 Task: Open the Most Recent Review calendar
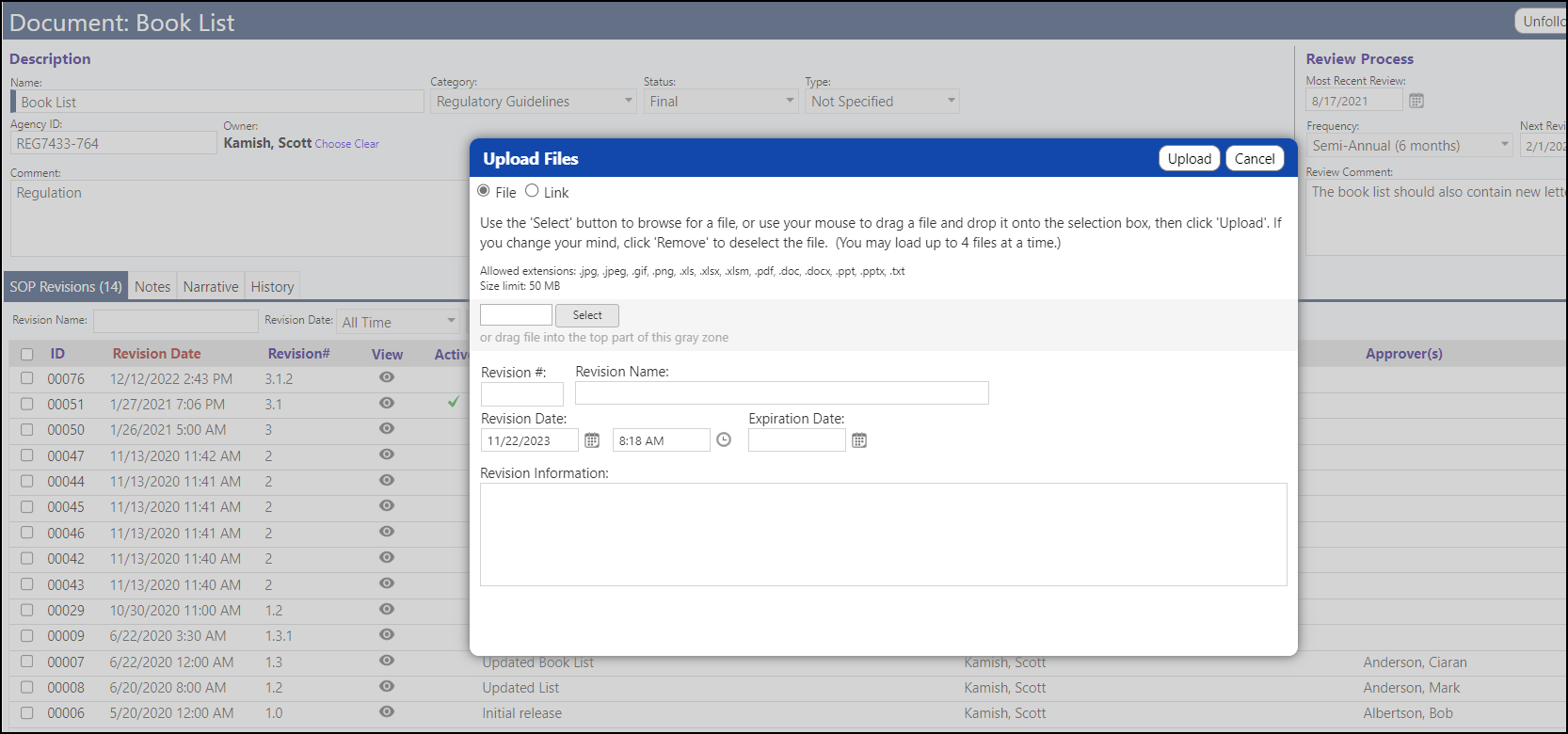pyautogui.click(x=1416, y=101)
